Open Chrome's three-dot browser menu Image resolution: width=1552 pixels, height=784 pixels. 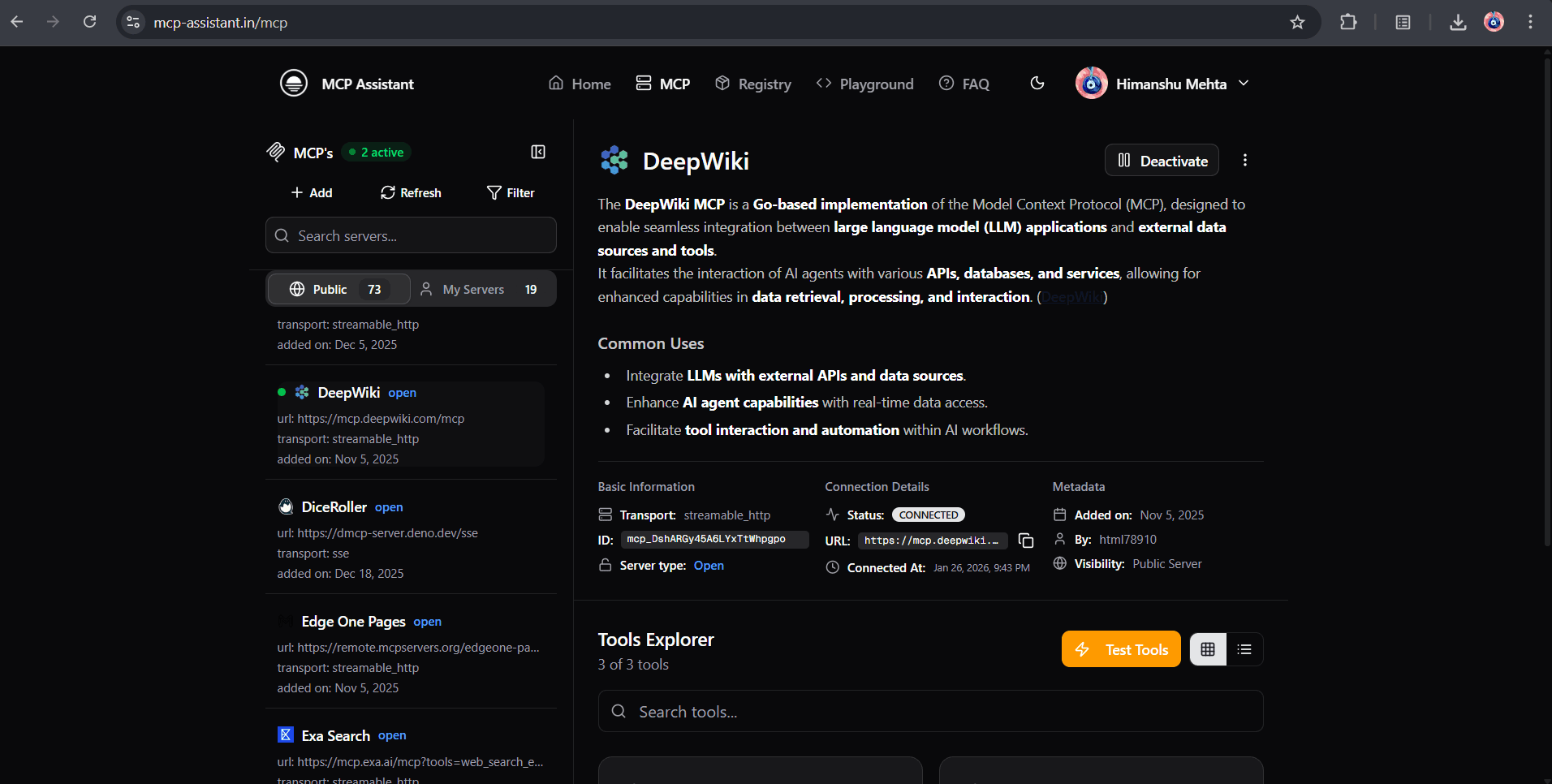(x=1532, y=22)
